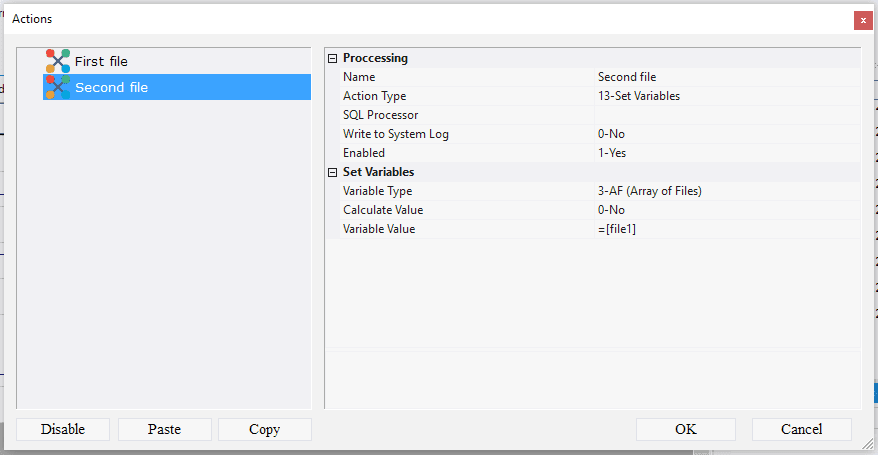Toggle the Calculate Value setting
878x455 pixels.
726,210
